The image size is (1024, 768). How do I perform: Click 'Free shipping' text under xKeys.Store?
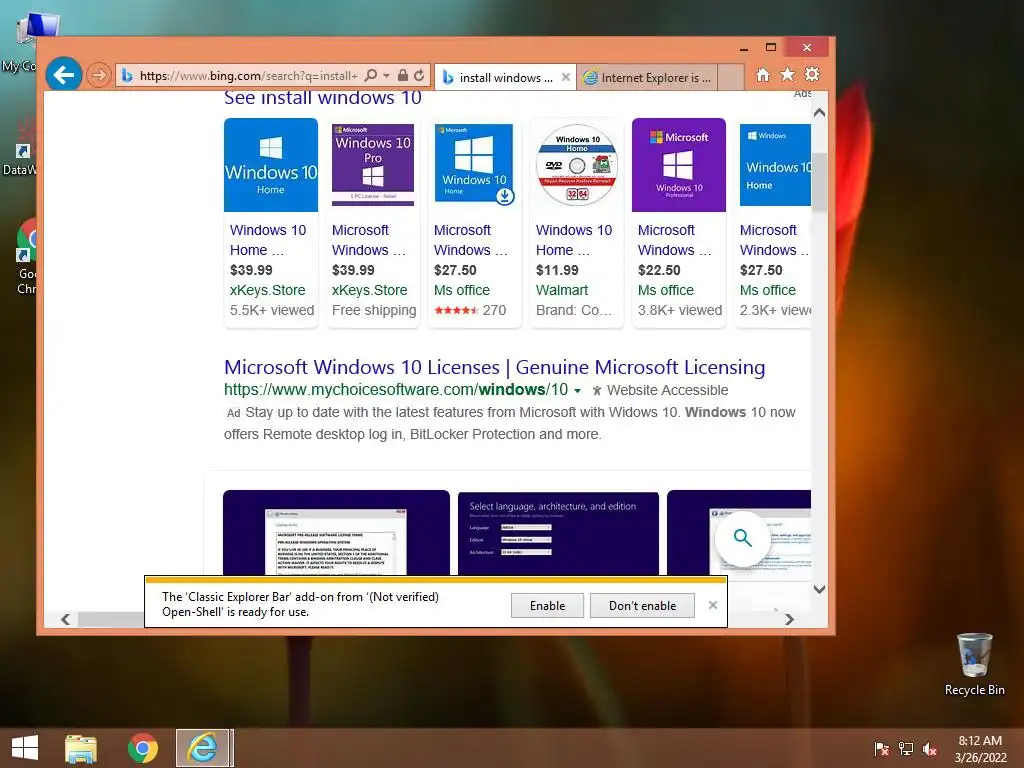pos(374,310)
